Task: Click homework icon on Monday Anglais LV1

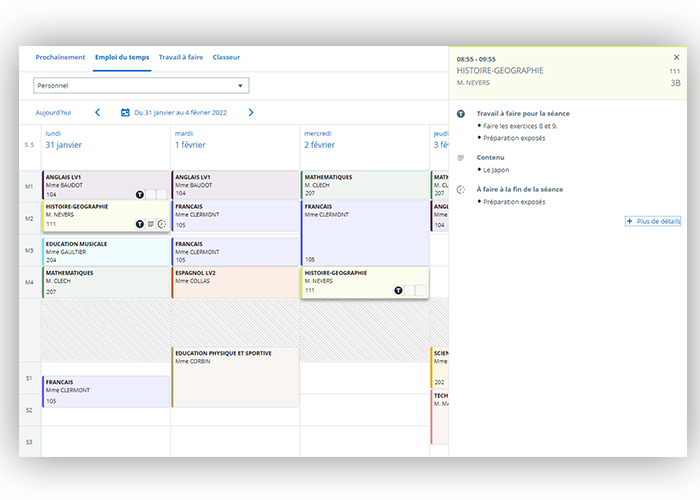Action: pyautogui.click(x=140, y=195)
